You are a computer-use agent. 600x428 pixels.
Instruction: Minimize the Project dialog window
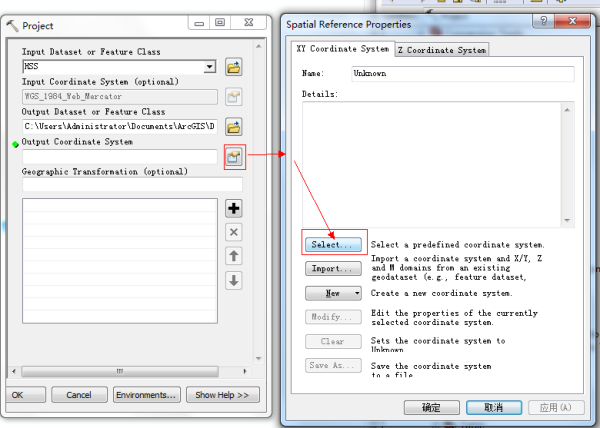(199, 23)
